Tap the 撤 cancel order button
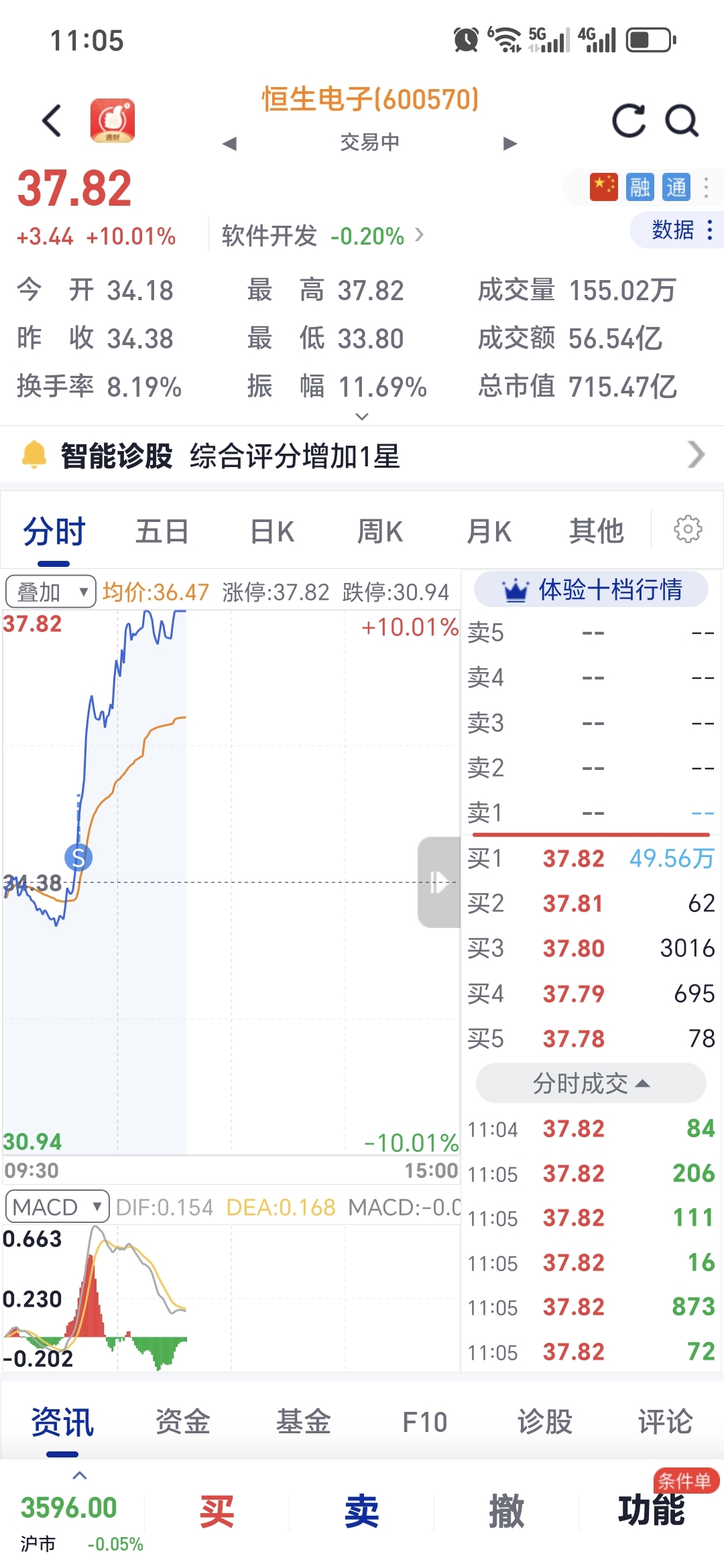 [x=507, y=1512]
